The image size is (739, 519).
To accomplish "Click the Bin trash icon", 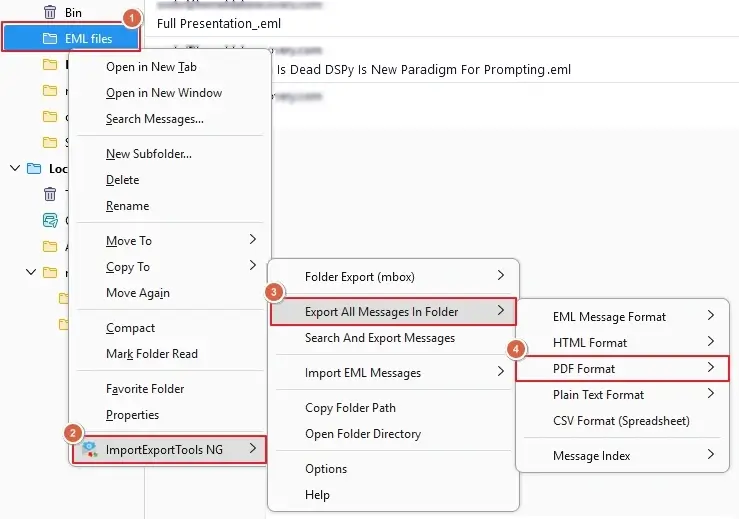I will coord(49,12).
